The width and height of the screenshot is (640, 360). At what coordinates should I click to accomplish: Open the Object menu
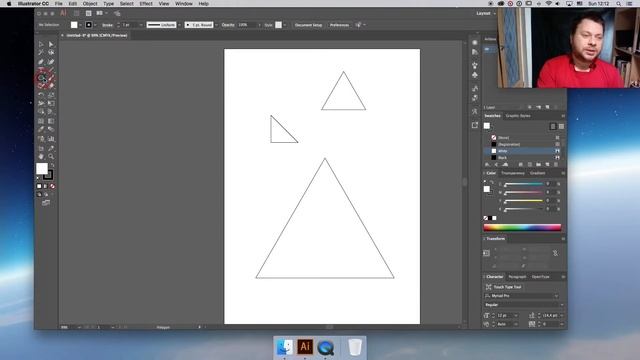tap(90, 4)
